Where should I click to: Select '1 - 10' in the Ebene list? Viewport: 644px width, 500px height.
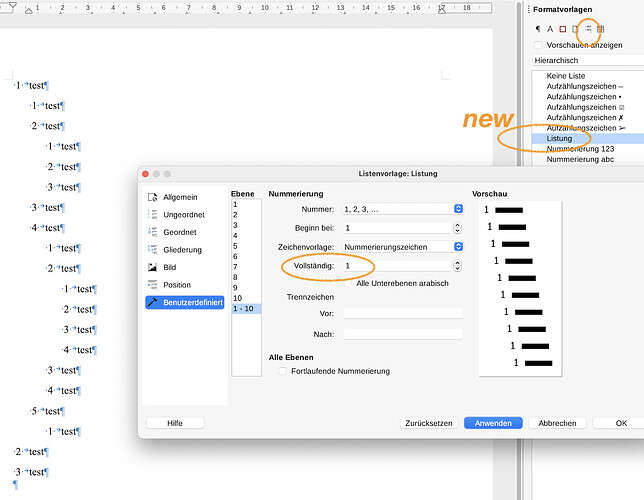coord(246,309)
